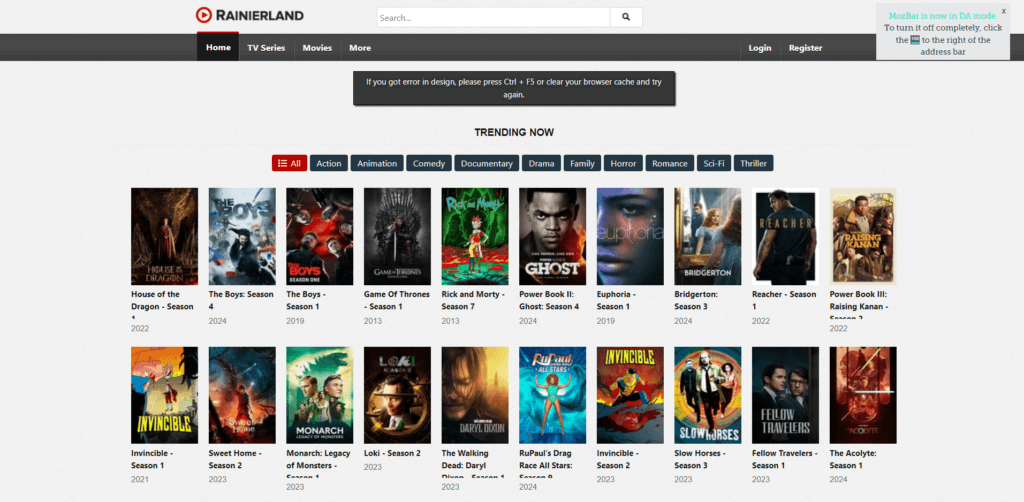Open Game of Thrones Season 1 poster

(397, 236)
